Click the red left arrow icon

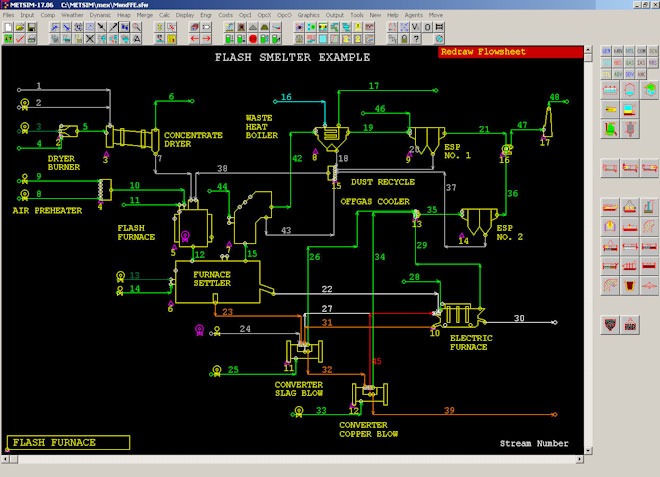194,39
